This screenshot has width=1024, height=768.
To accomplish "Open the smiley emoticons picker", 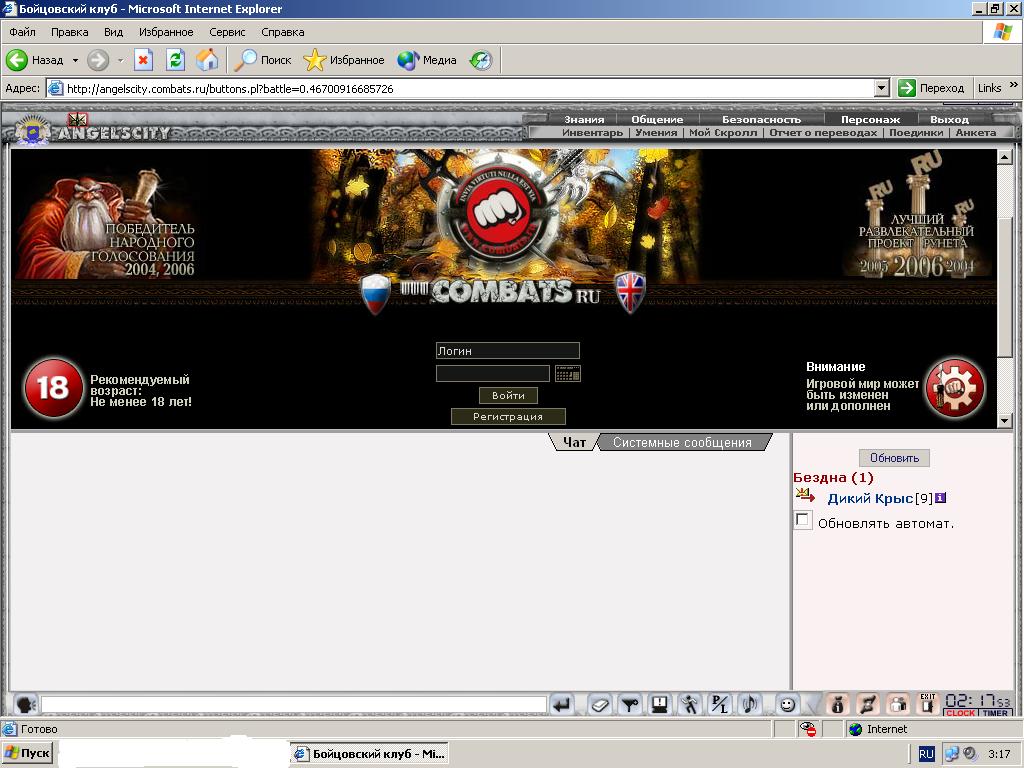I will tap(788, 705).
